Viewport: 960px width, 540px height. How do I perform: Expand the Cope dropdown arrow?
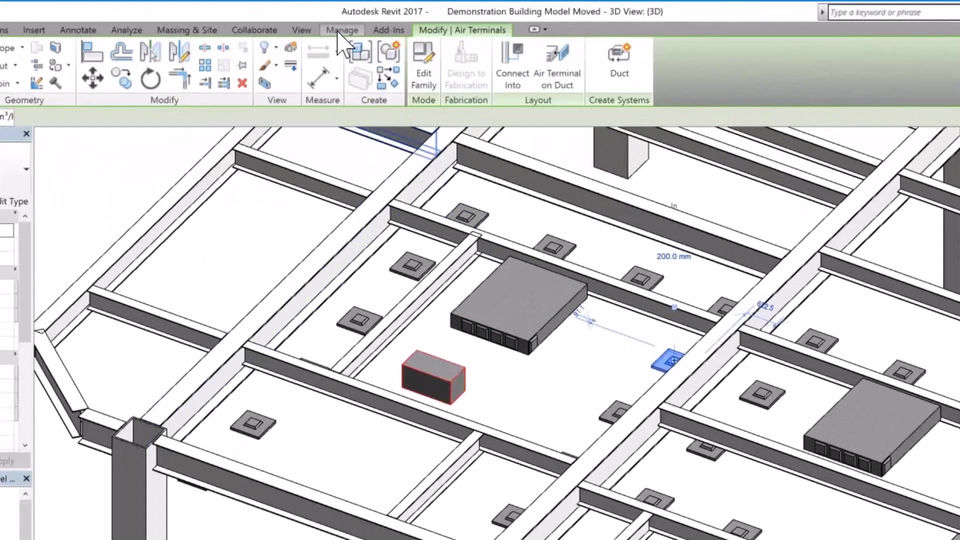point(22,48)
